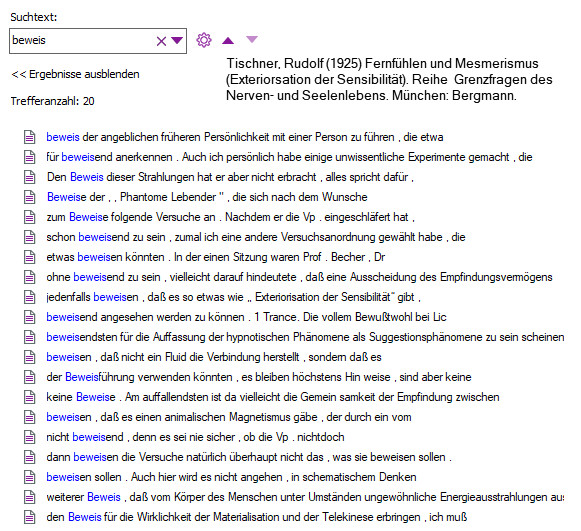The height and width of the screenshot is (531, 581).
Task: Click document icon beside 'schon beweisend zu sein'
Action: pos(30,237)
